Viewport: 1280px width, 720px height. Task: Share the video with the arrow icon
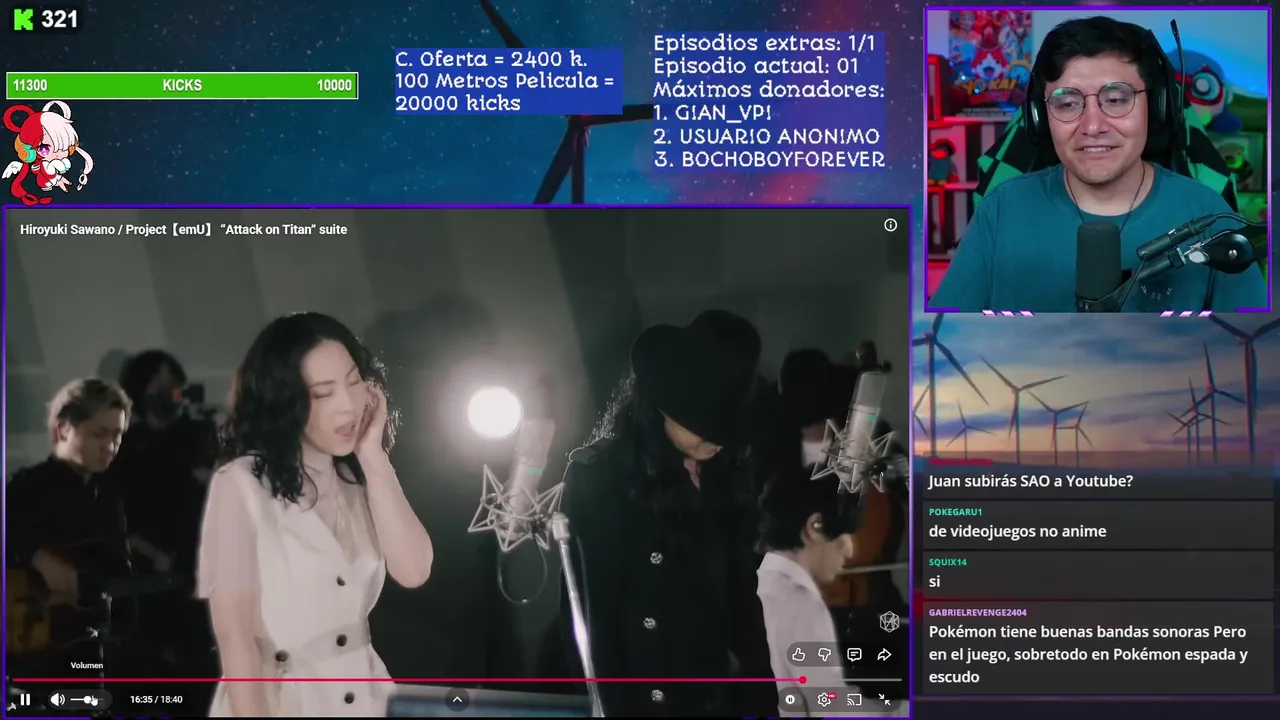tap(884, 655)
